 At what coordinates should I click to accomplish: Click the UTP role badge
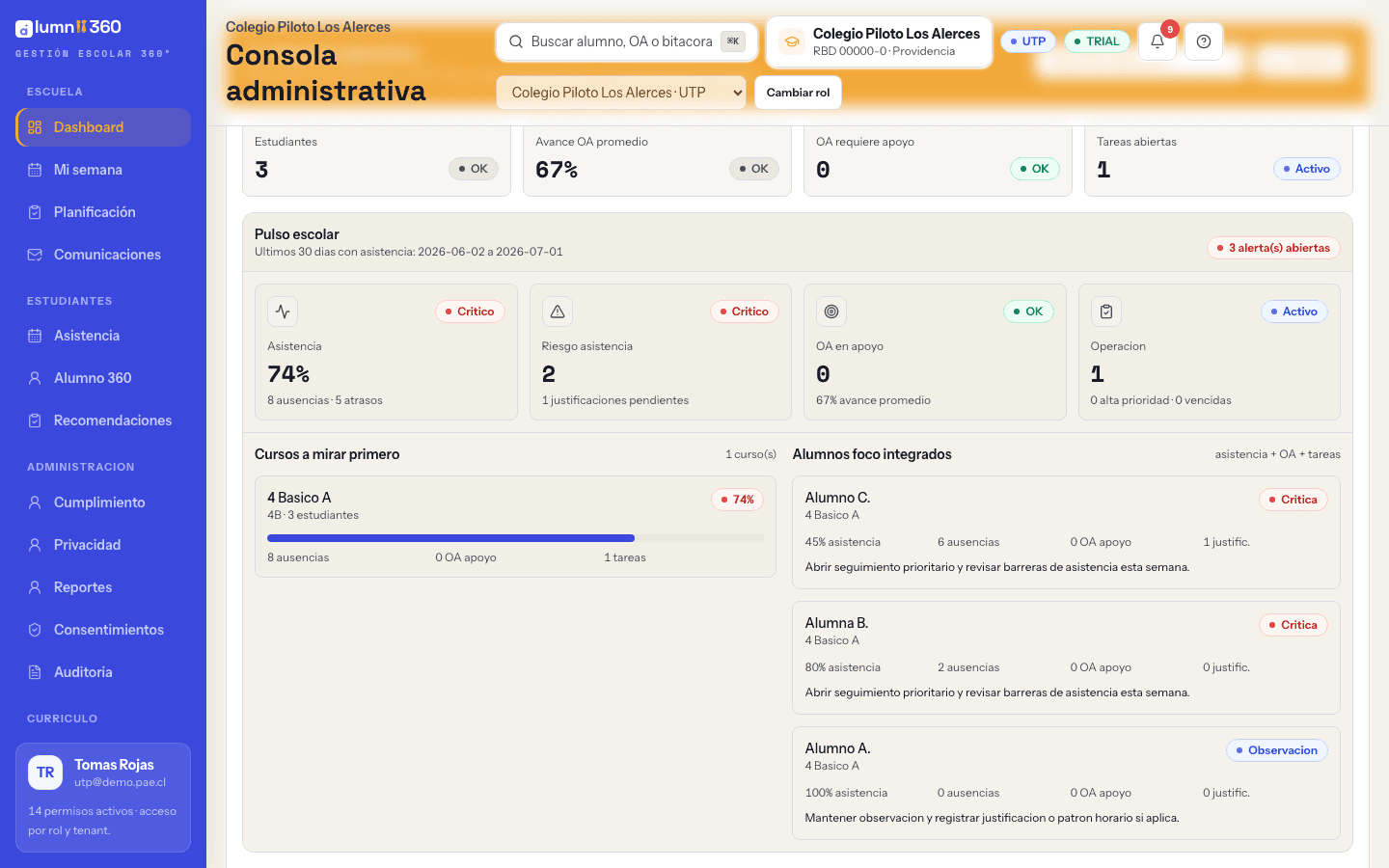(x=1028, y=41)
